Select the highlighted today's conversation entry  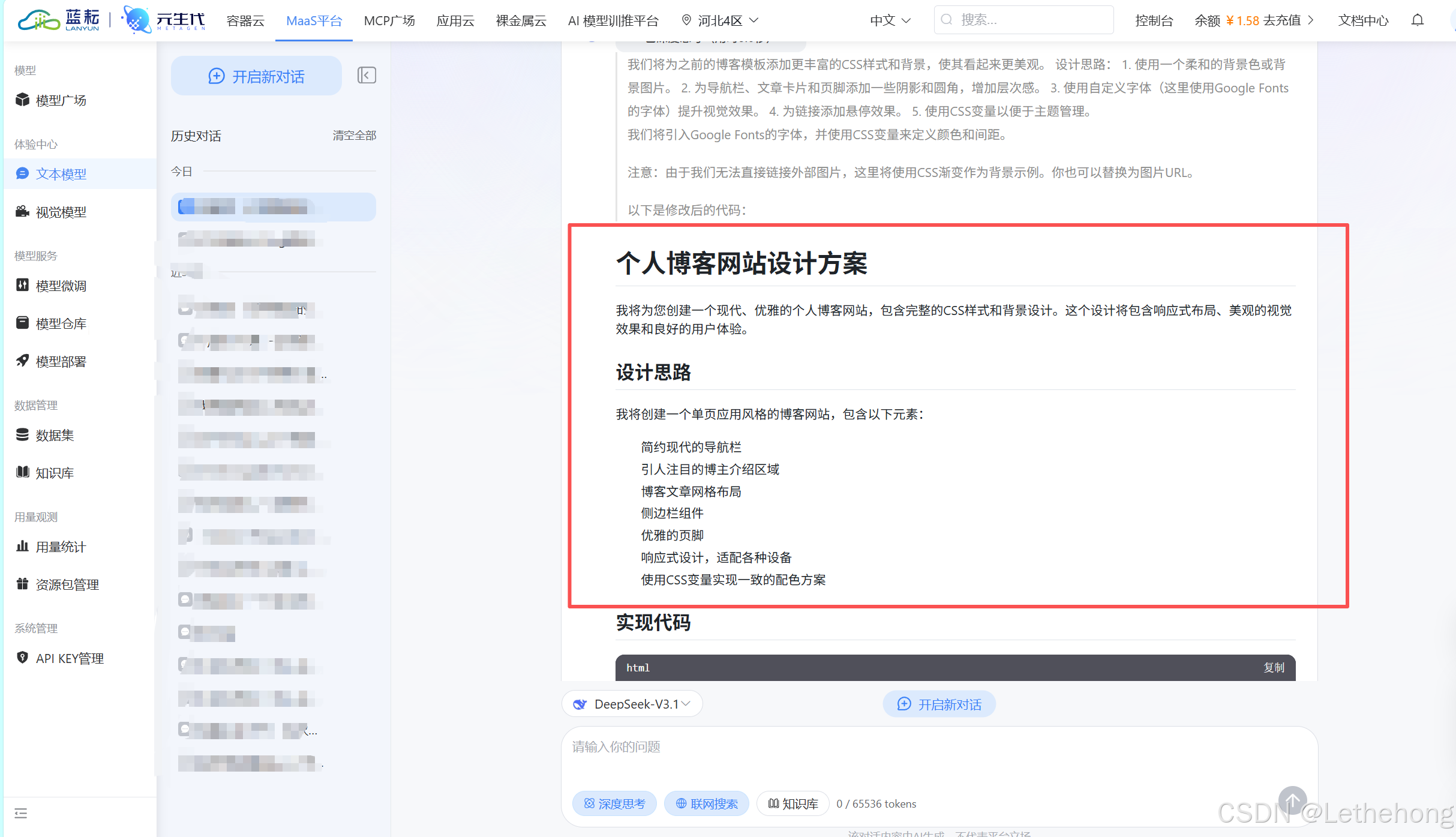coord(274,207)
